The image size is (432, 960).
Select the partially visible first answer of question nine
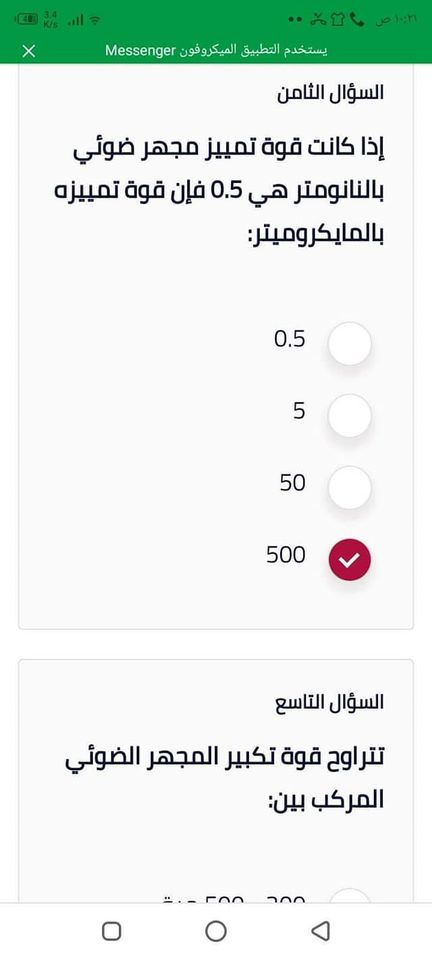pos(349,896)
